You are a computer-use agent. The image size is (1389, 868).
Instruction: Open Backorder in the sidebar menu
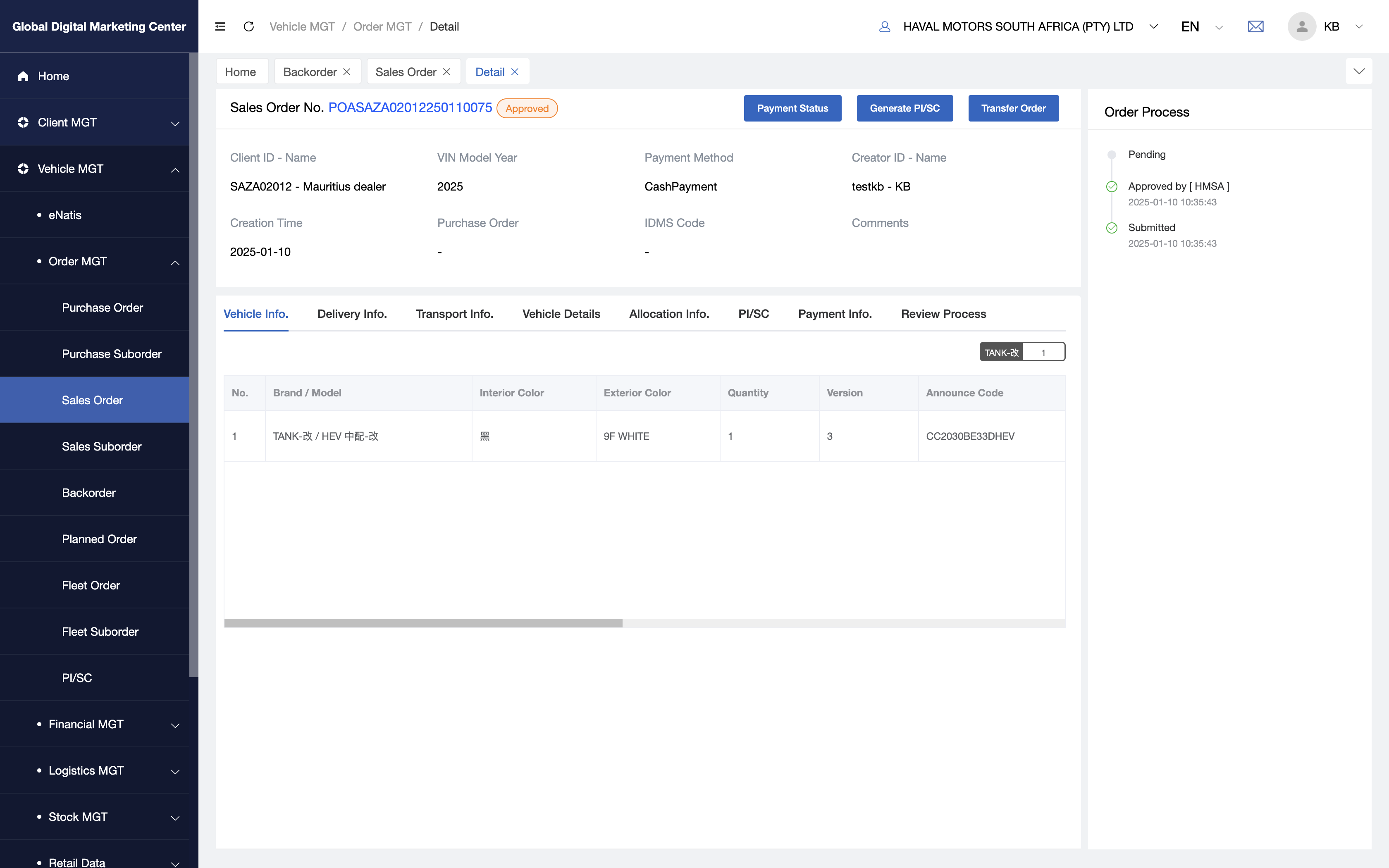click(95, 493)
